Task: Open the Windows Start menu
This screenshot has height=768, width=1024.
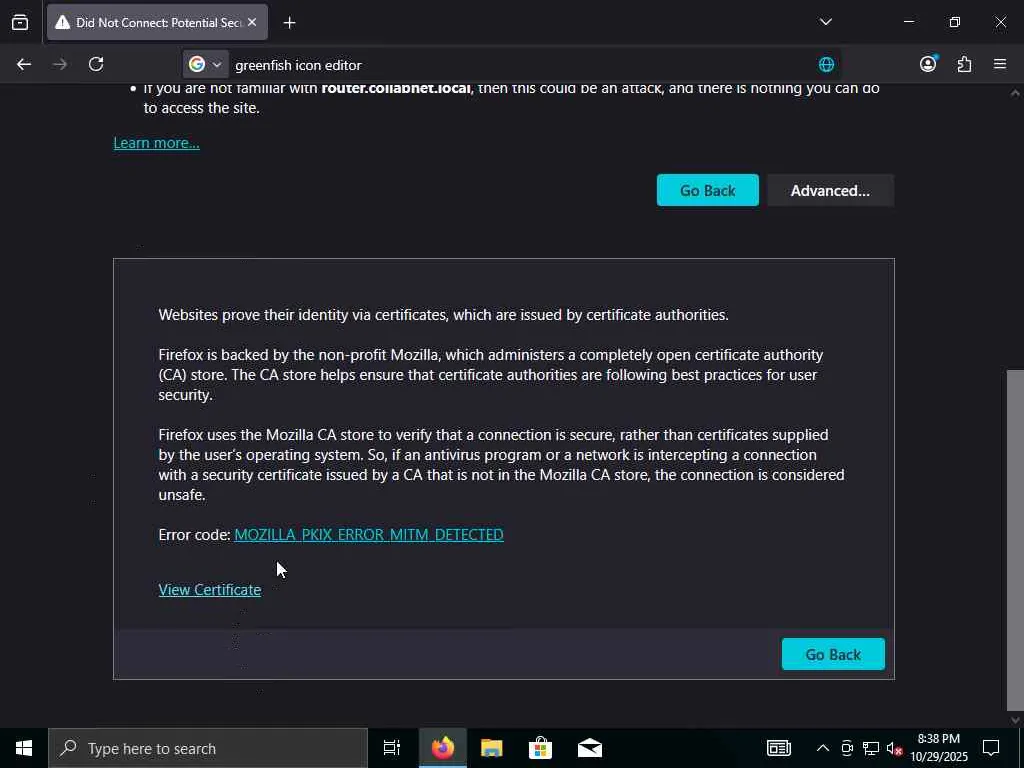Action: (24, 748)
